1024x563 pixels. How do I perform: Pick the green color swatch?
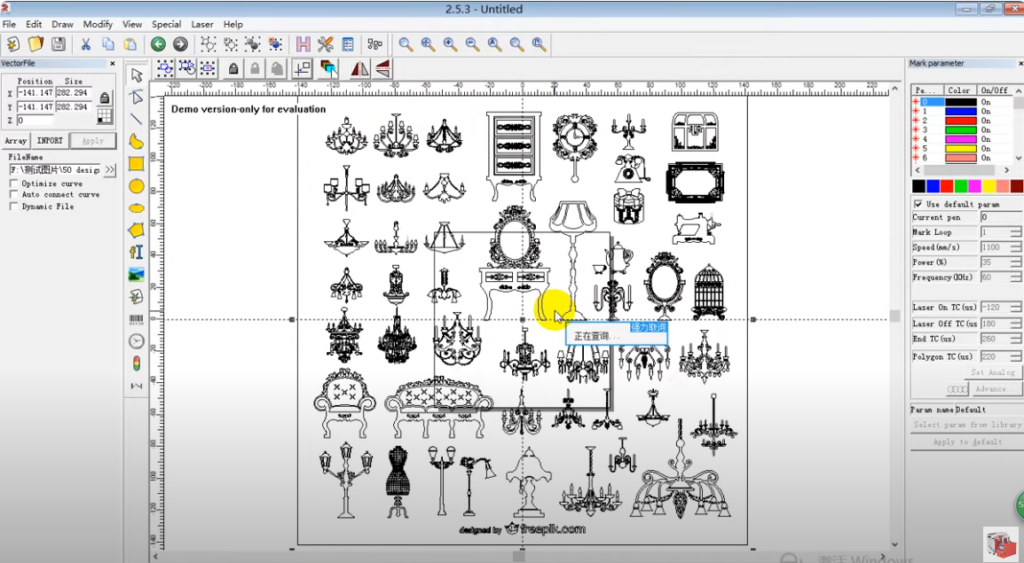[961, 186]
